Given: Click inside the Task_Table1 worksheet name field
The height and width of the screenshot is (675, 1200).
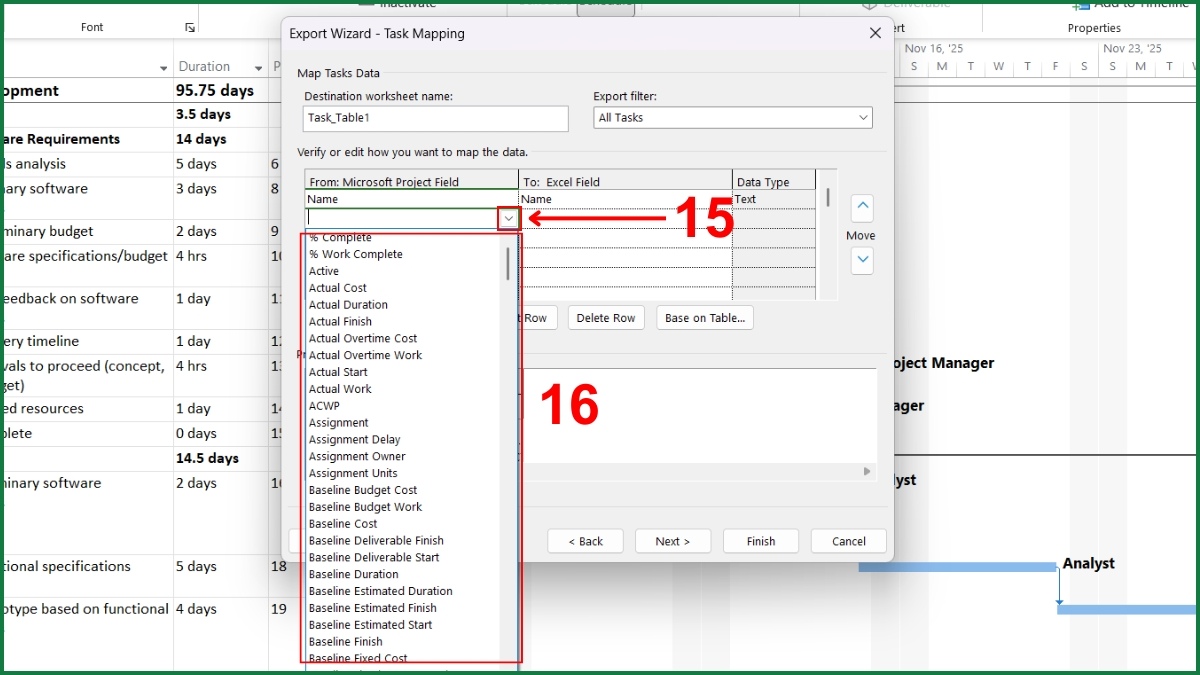Looking at the screenshot, I should click(434, 118).
